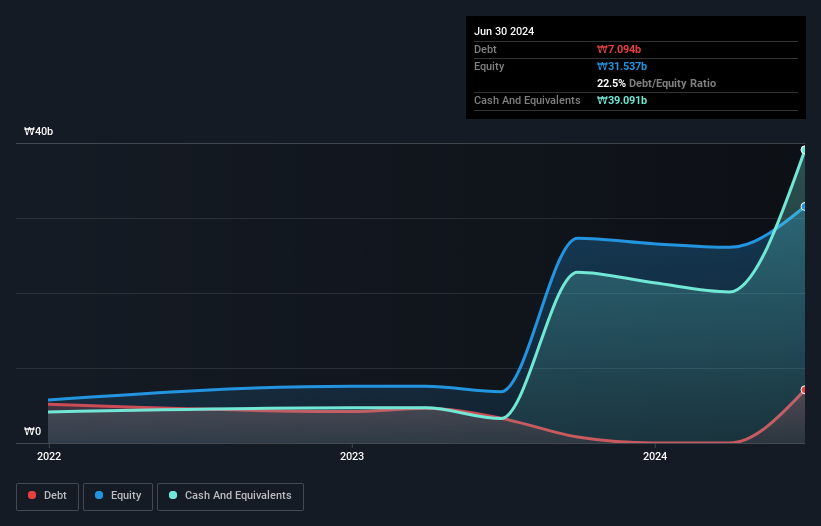Click the red Debt legend dot
This screenshot has height=526, width=821.
32,495
